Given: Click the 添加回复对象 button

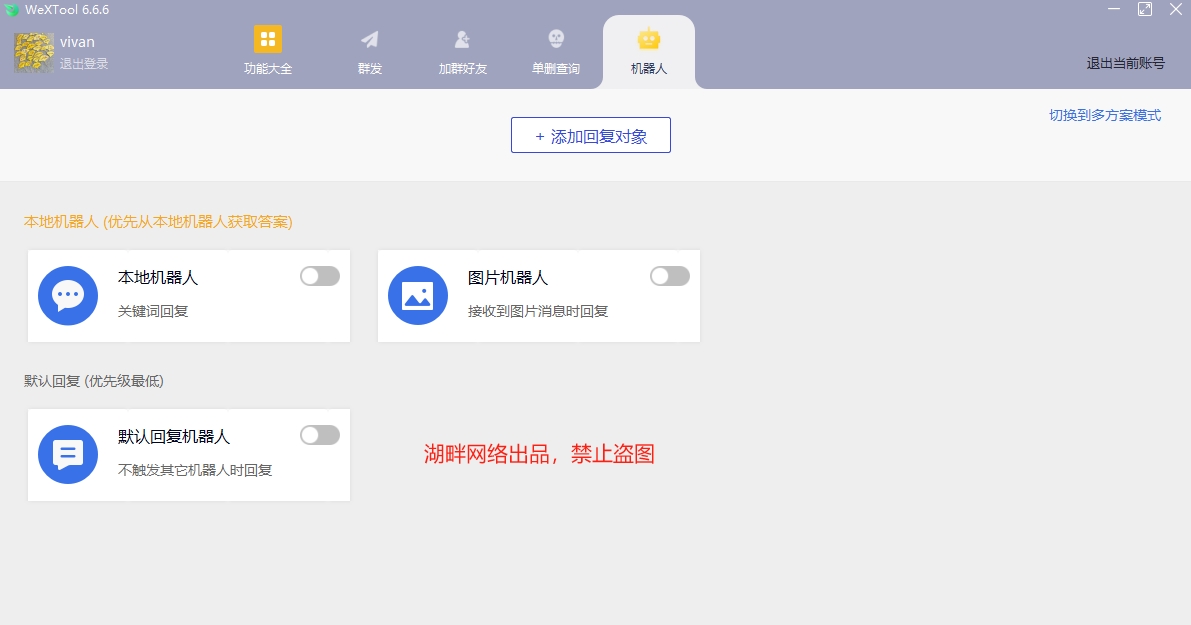Looking at the screenshot, I should 590,135.
